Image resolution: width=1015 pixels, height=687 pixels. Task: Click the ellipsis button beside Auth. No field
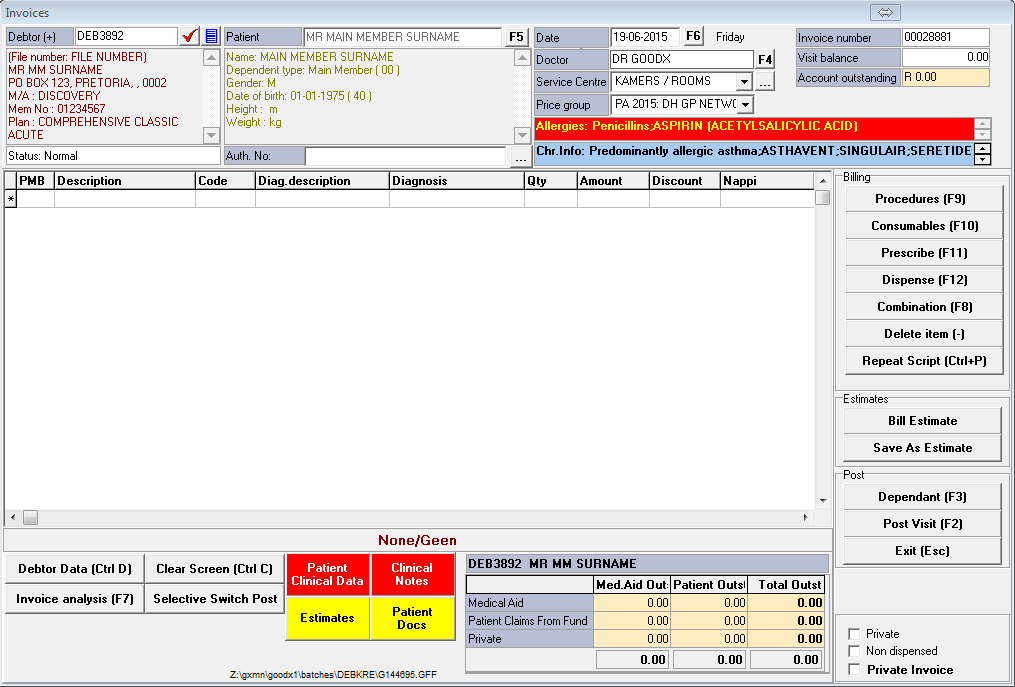(520, 157)
